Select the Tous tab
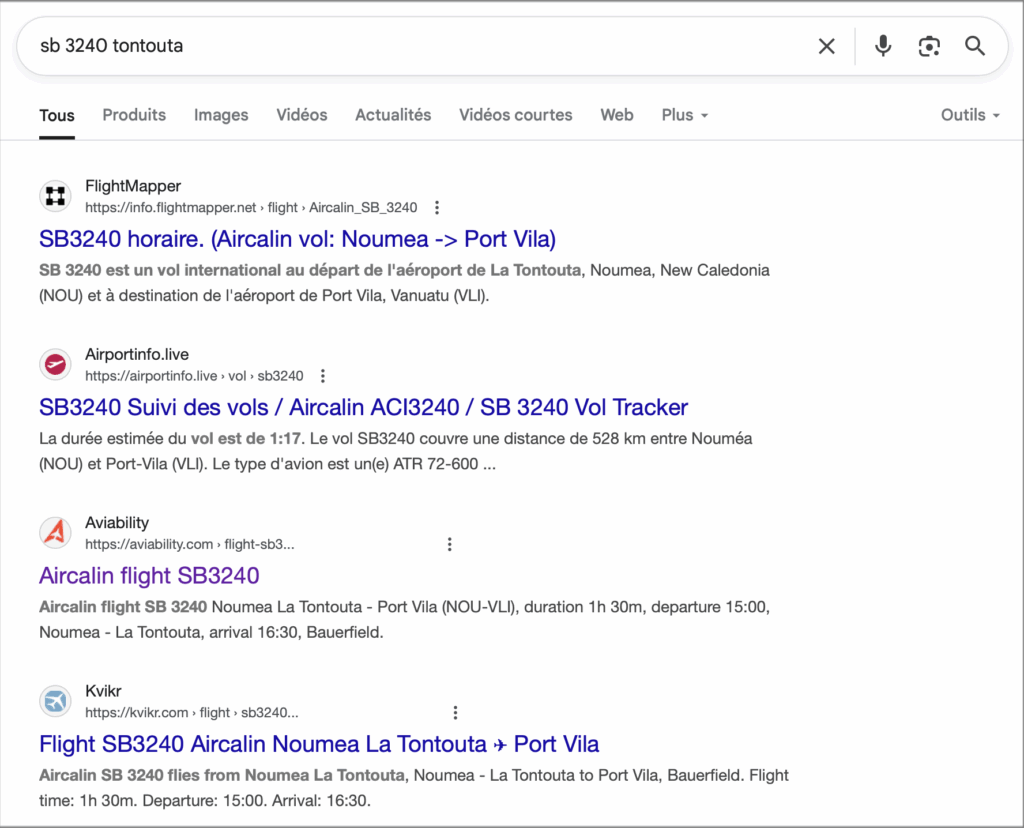 (x=57, y=116)
